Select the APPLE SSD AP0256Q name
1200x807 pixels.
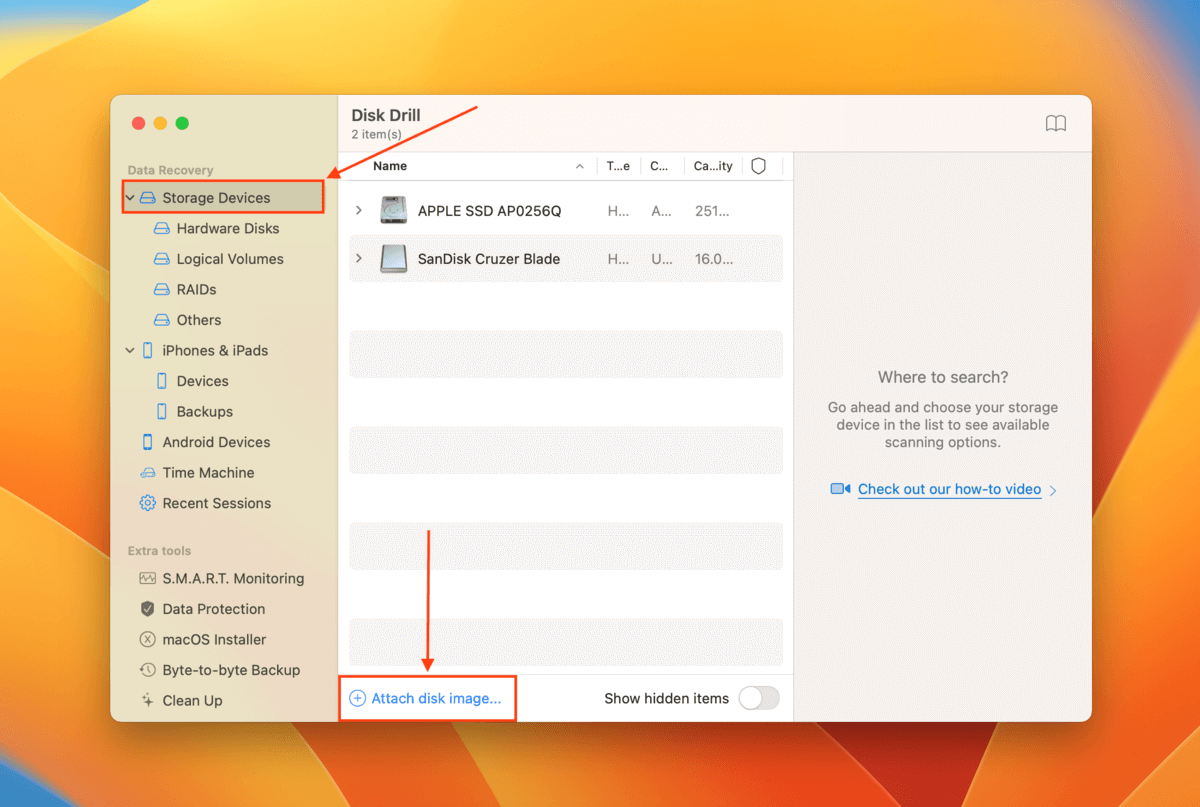coord(490,211)
